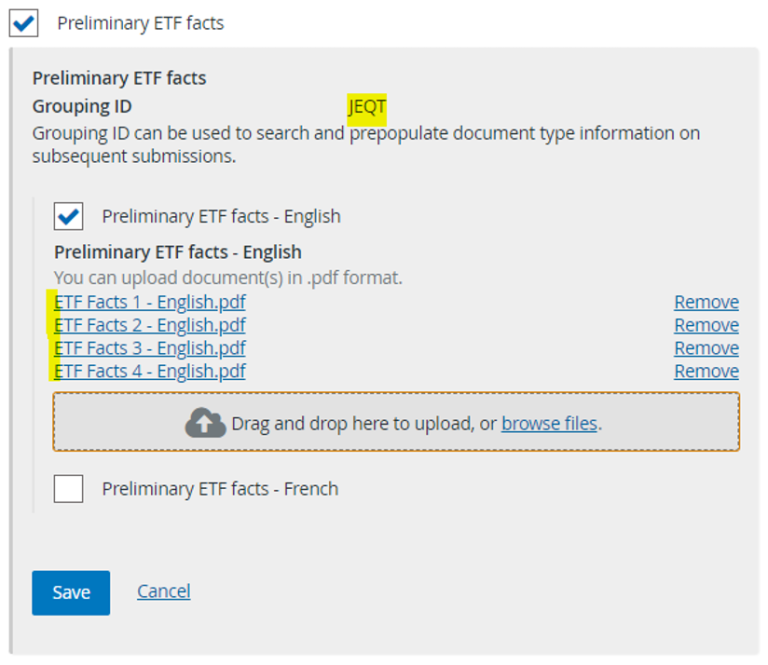Click the Grouping ID label
768x665 pixels.
point(82,107)
